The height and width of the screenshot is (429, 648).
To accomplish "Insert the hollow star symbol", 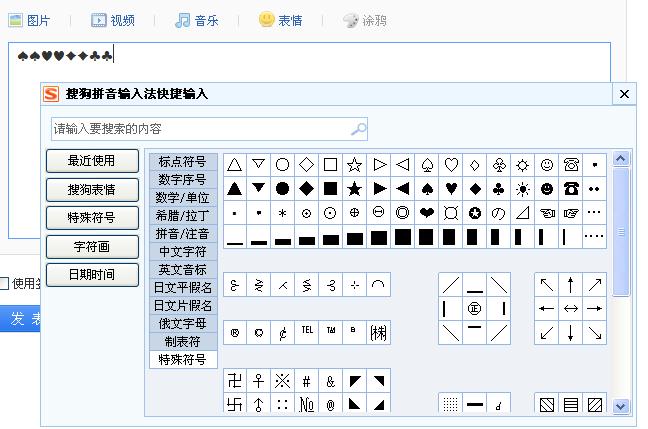I will coord(355,165).
